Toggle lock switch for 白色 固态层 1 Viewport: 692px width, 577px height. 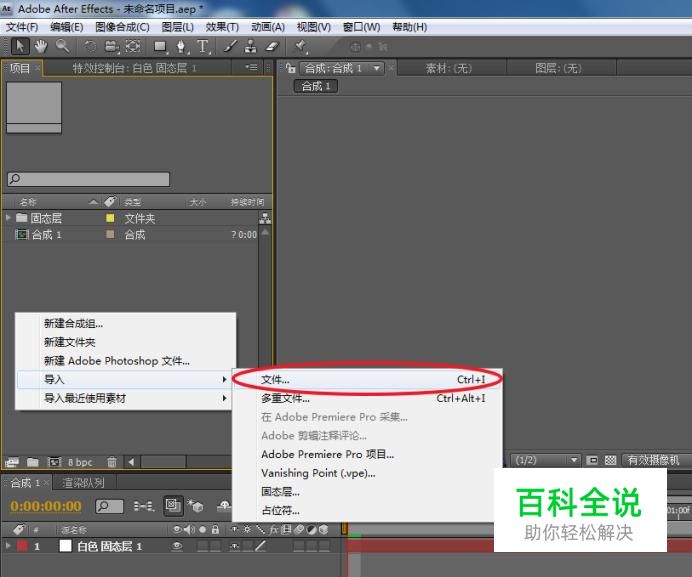coord(215,547)
